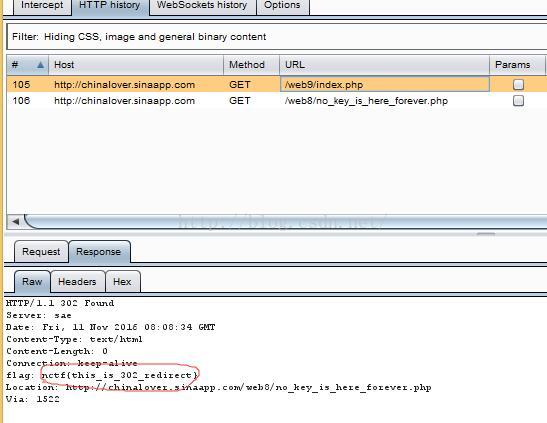Toggle Params checkbox for row 105
Viewport: 547px width, 423px height.
point(518,85)
